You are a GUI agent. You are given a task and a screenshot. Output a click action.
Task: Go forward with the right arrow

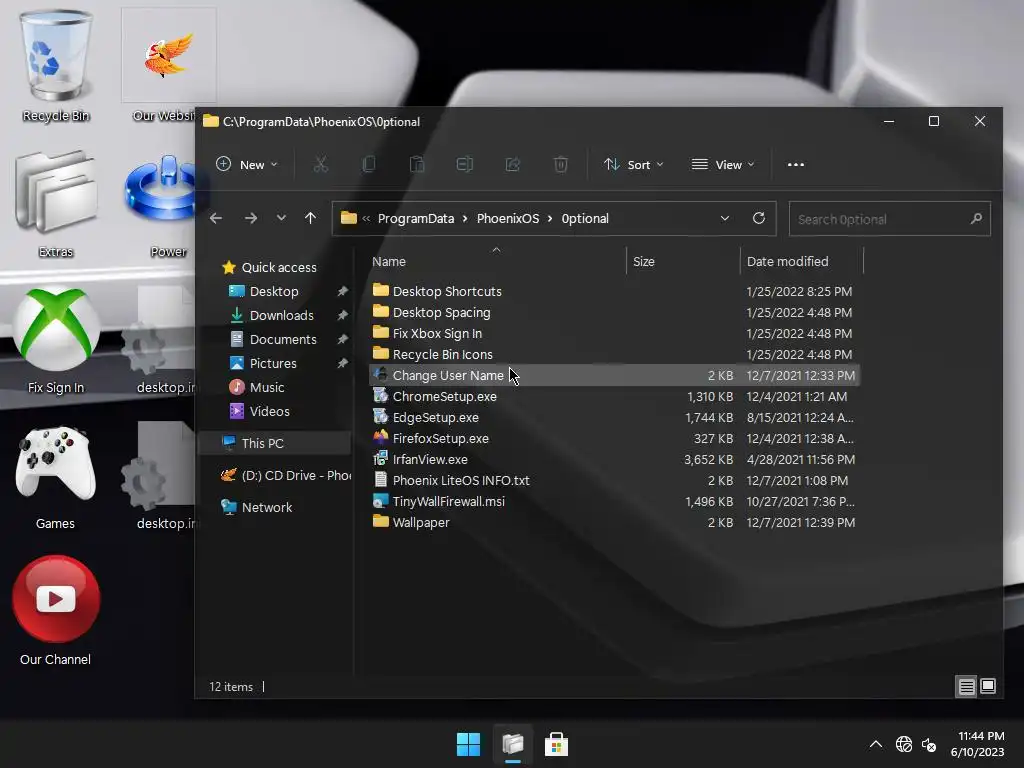pos(251,218)
